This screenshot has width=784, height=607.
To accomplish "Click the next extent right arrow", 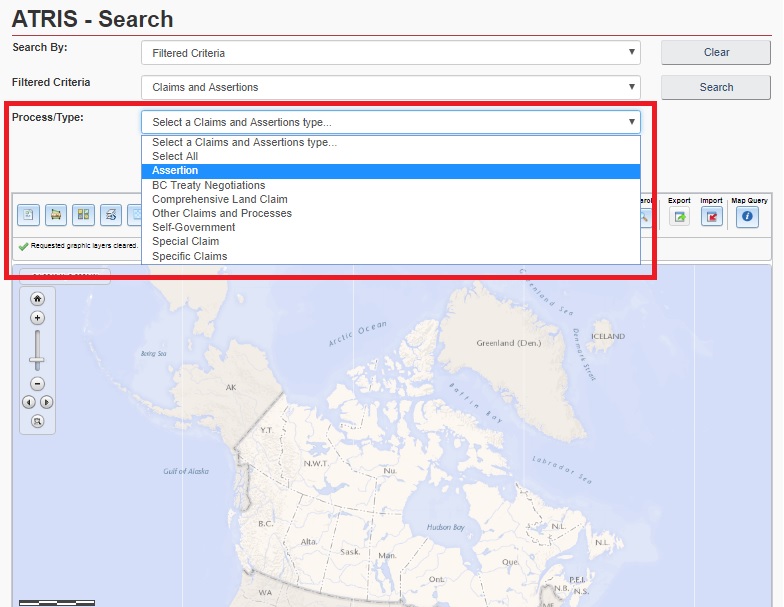I will [x=46, y=402].
